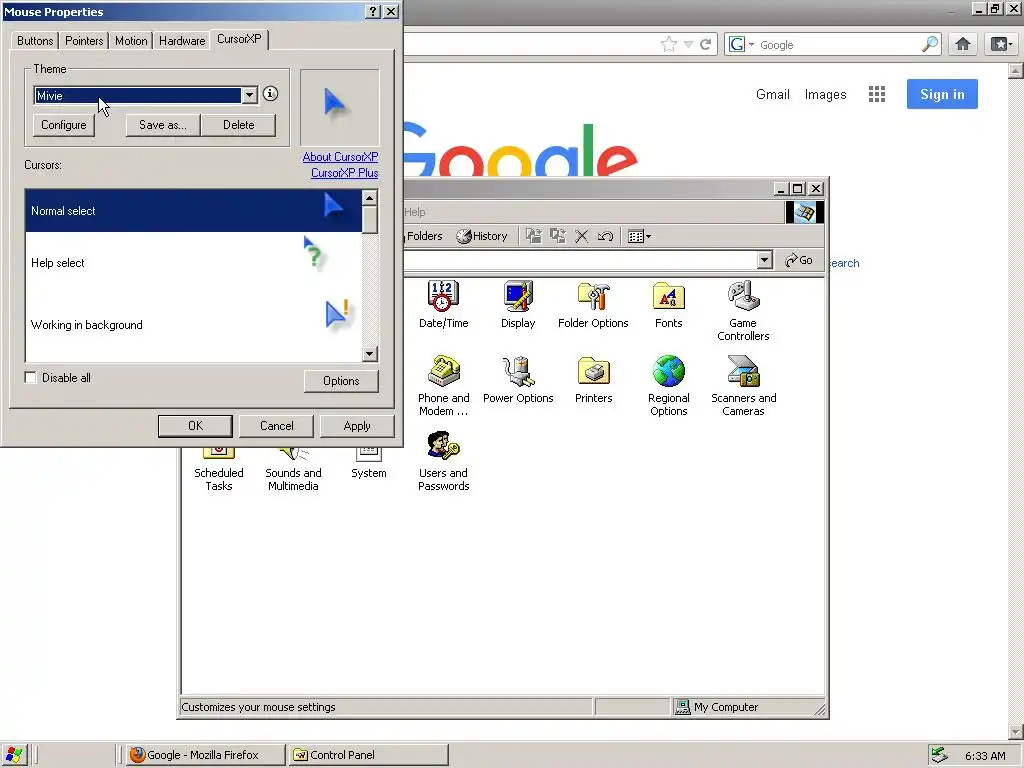Open the Power Options icon

click(518, 379)
